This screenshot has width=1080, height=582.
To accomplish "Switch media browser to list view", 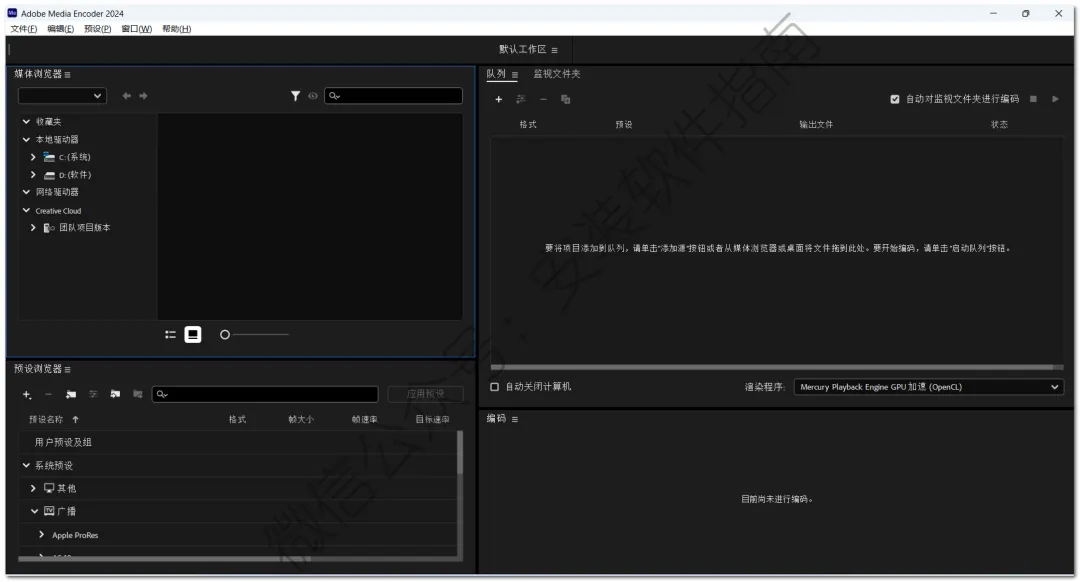I will 170,335.
